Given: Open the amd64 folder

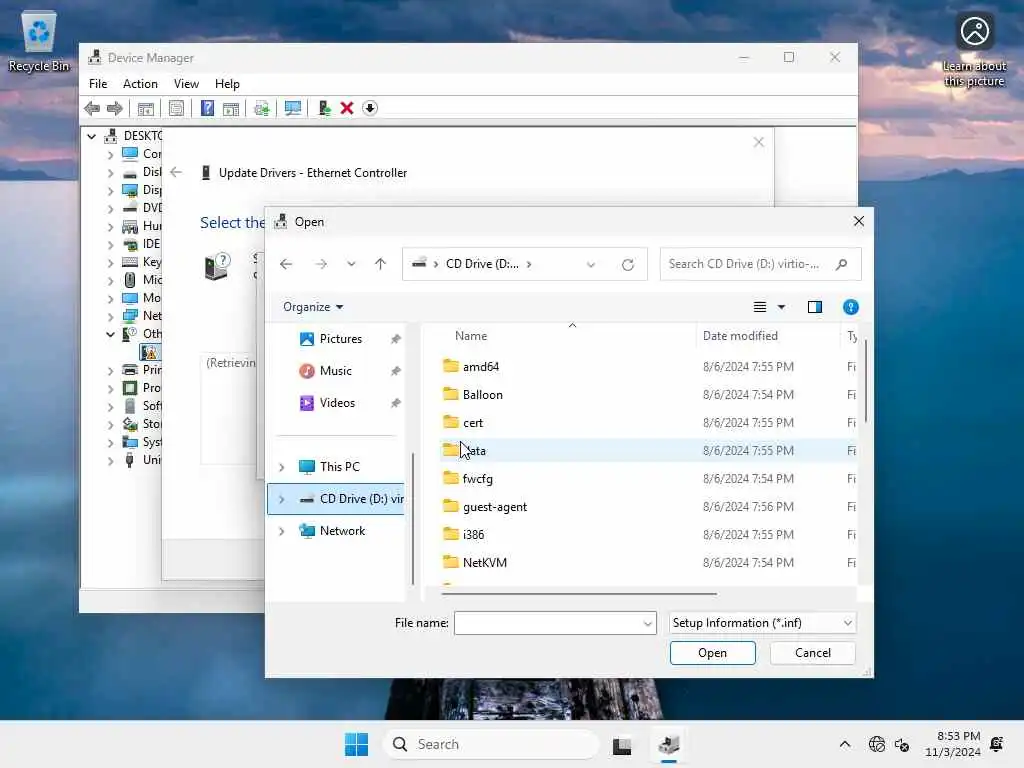Looking at the screenshot, I should tap(481, 366).
